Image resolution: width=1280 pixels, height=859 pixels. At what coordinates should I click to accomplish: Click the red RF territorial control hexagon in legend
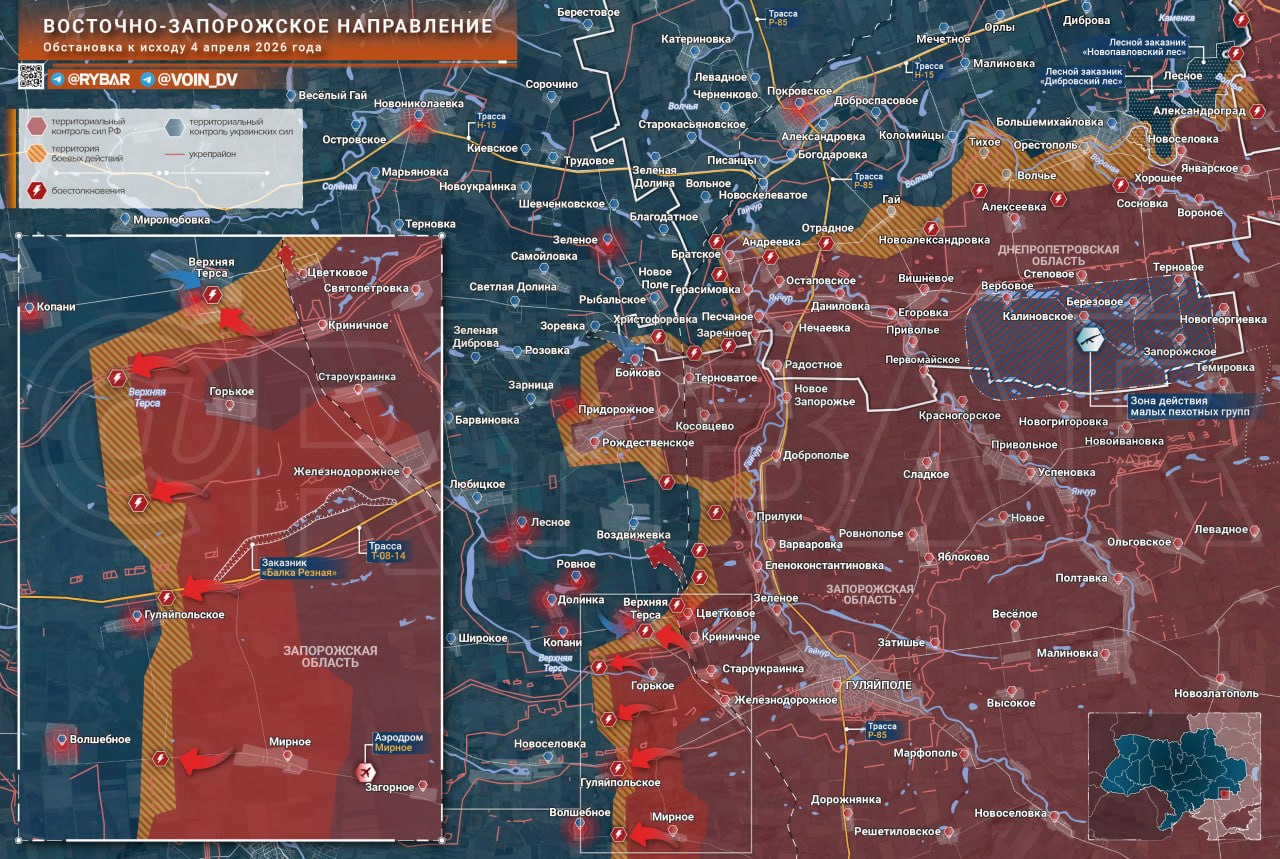(36, 127)
